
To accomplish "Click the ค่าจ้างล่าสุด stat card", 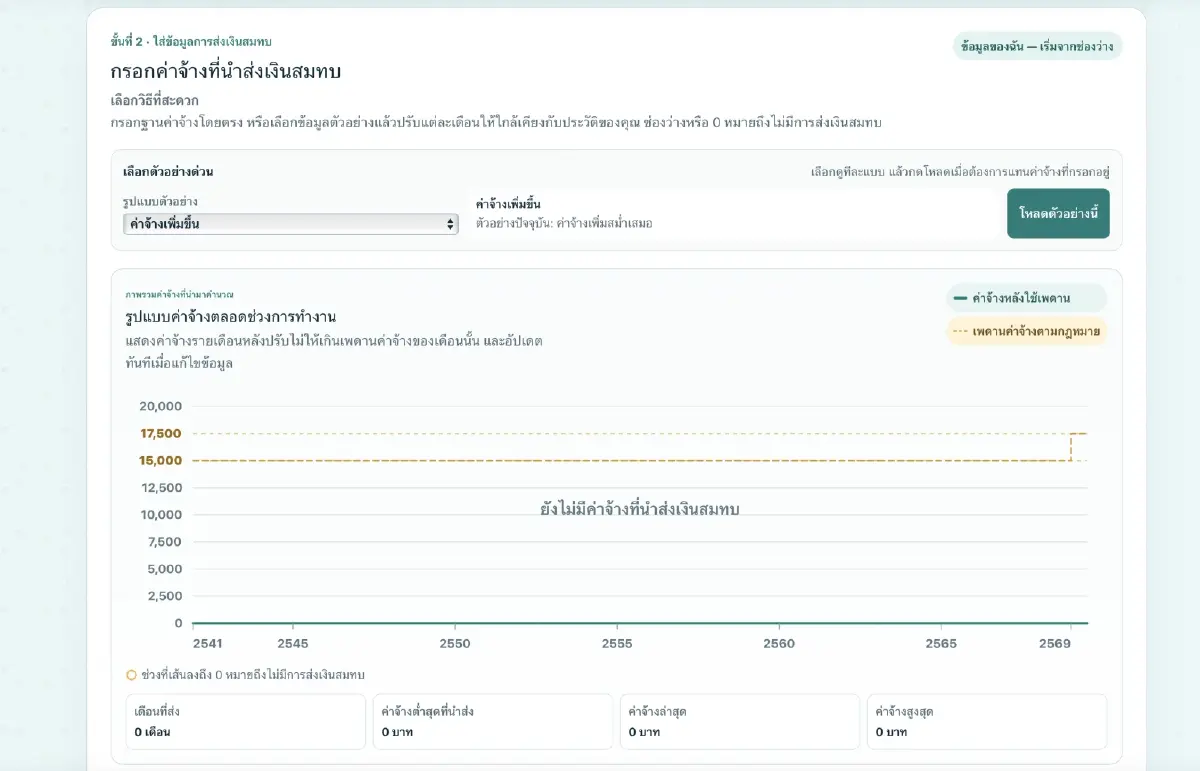I will pyautogui.click(x=740, y=721).
